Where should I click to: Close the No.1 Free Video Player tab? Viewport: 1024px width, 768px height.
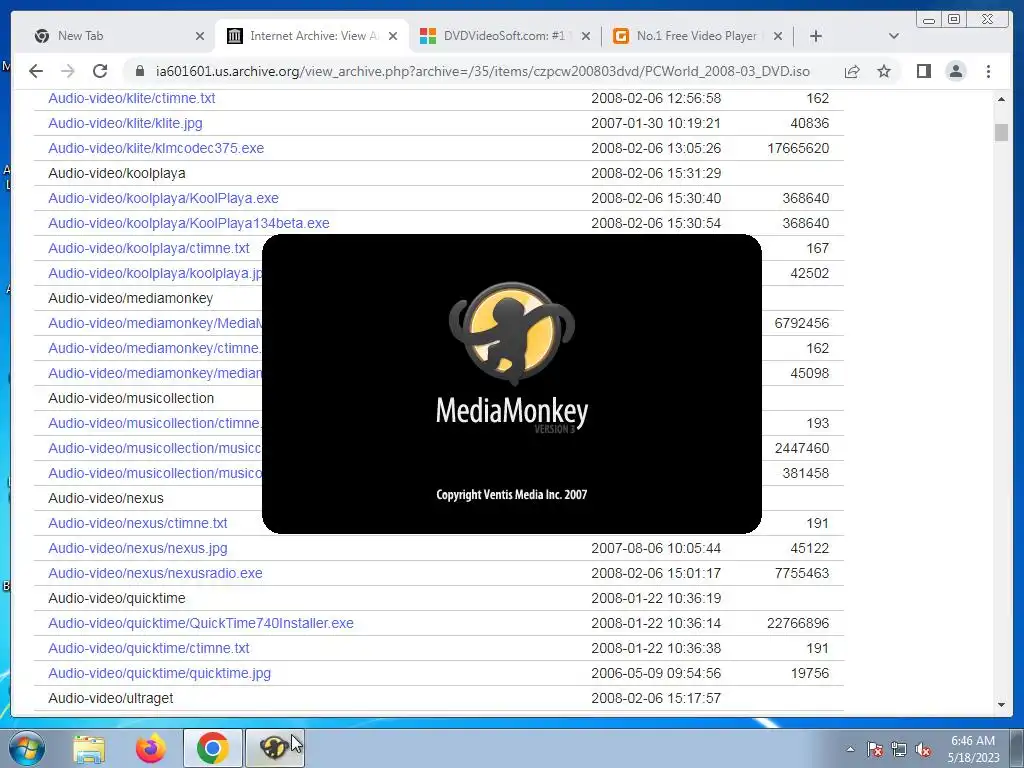(x=778, y=36)
